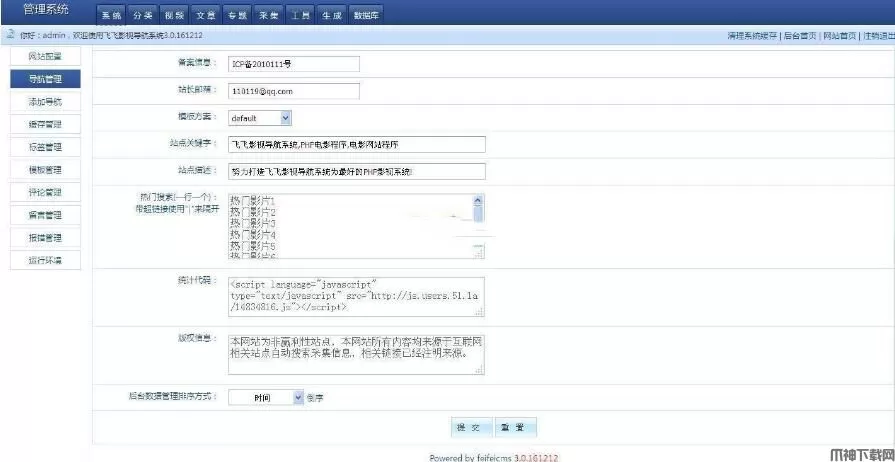Expand the 模板方案 default dropdown
Image resolution: width=895 pixels, height=462 pixels.
click(x=260, y=118)
